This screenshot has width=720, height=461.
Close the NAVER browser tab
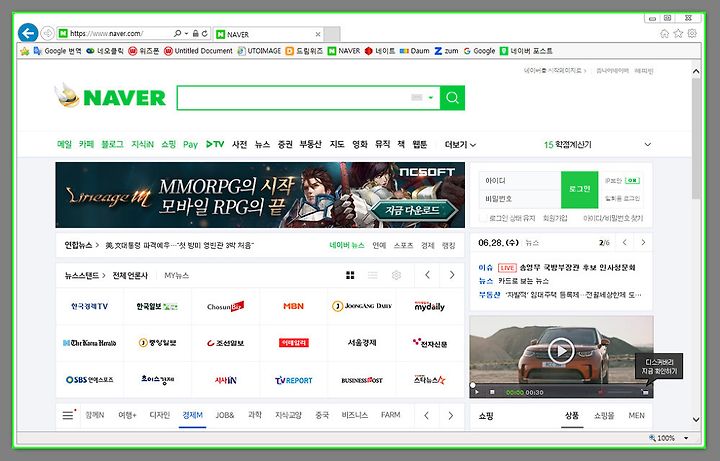click(318, 34)
